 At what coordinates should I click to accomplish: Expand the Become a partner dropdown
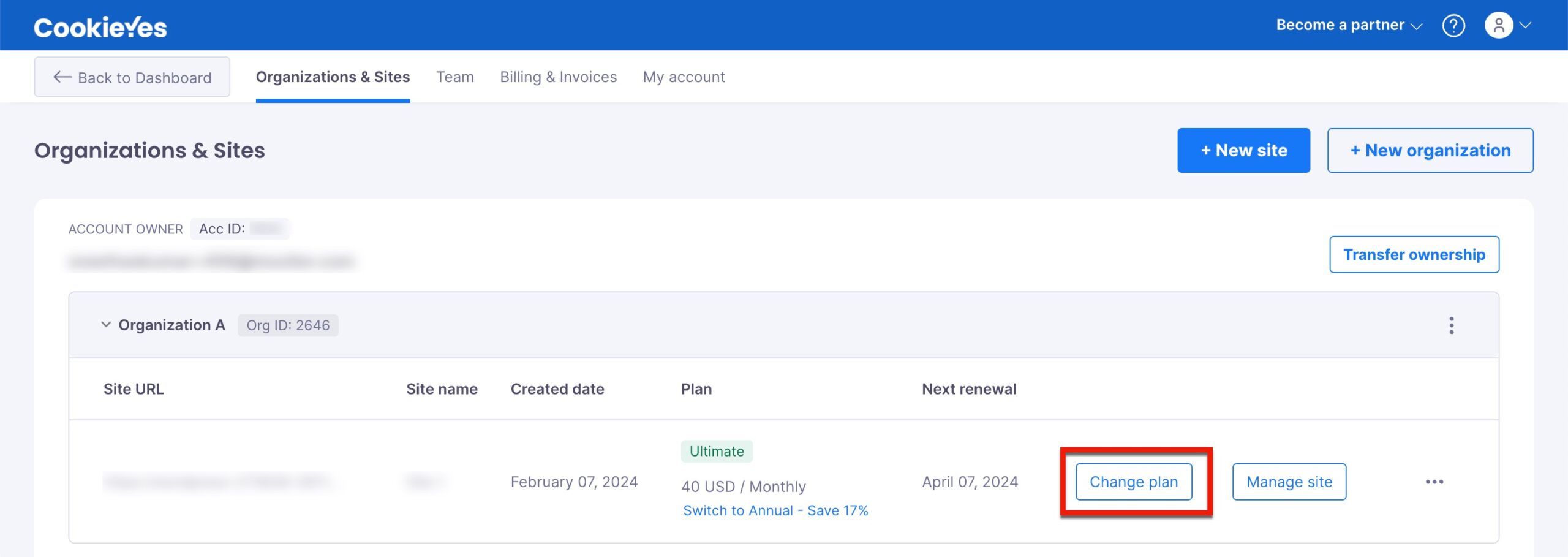tap(1349, 25)
